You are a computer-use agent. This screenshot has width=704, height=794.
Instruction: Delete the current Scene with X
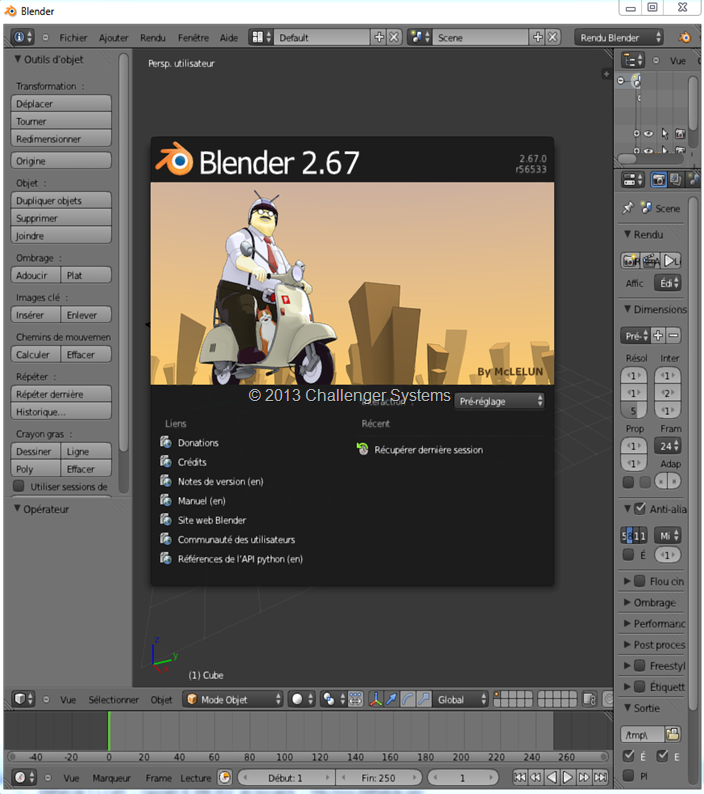[553, 37]
